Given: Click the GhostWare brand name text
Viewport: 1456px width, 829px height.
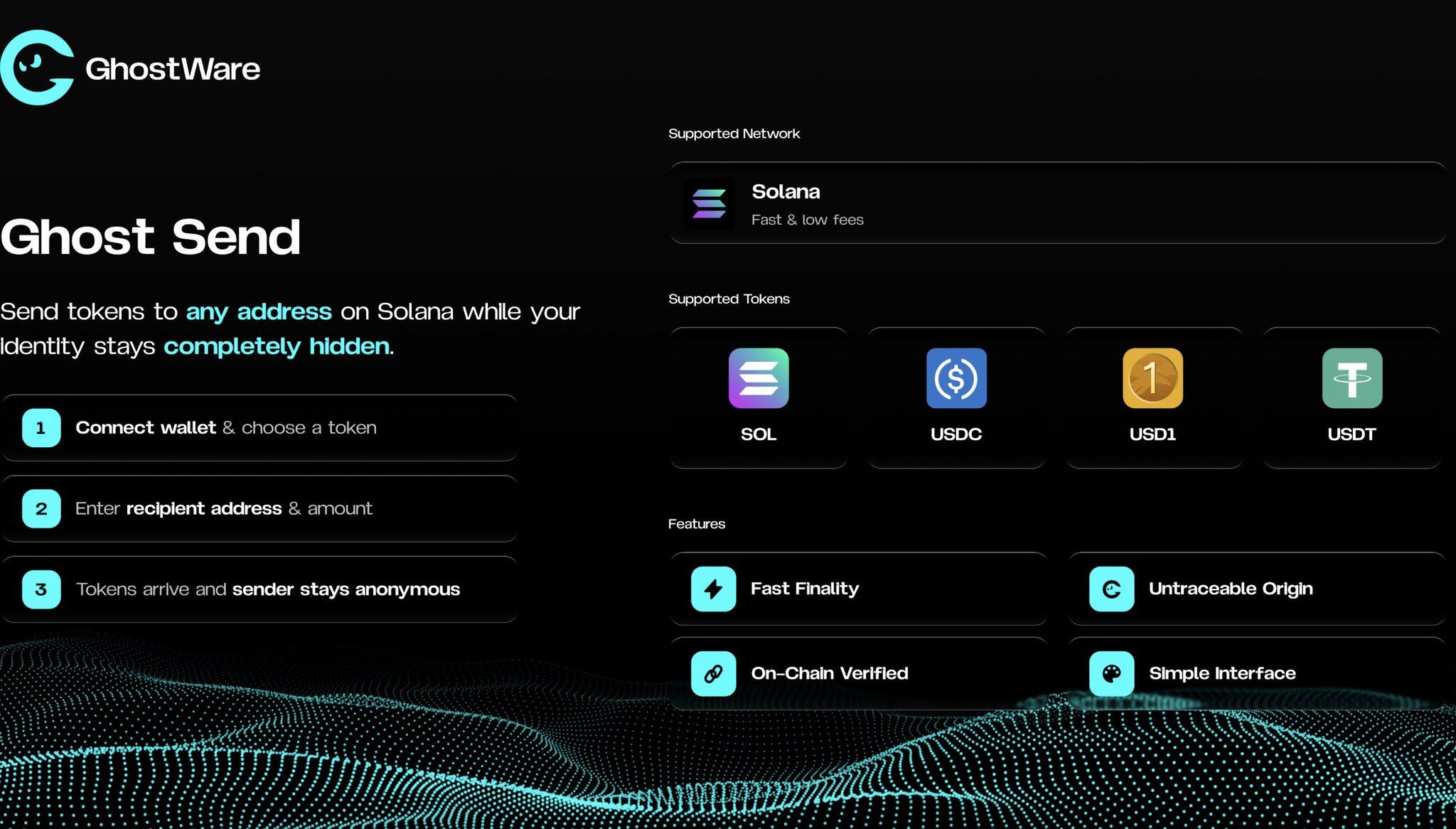Looking at the screenshot, I should [x=173, y=69].
